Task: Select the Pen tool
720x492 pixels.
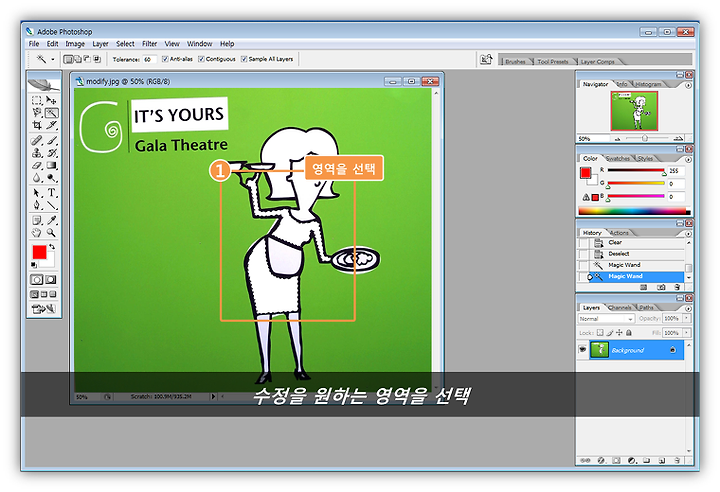Action: pyautogui.click(x=37, y=205)
